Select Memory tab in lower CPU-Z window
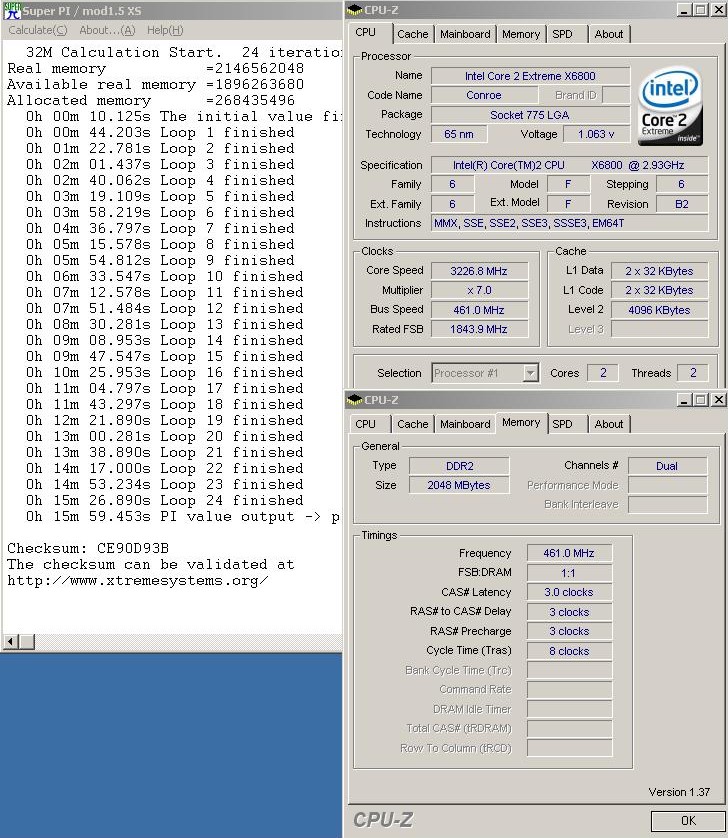 [x=521, y=422]
